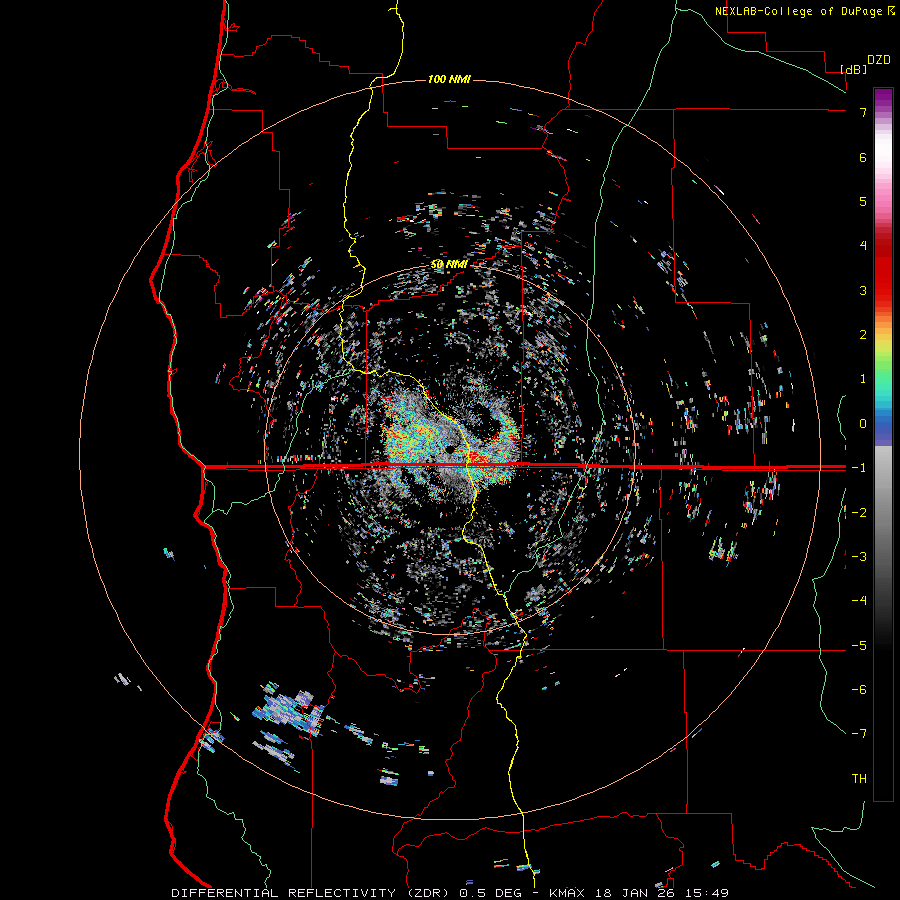
Task: Click the -4 value on color scale
Action: 859,601
